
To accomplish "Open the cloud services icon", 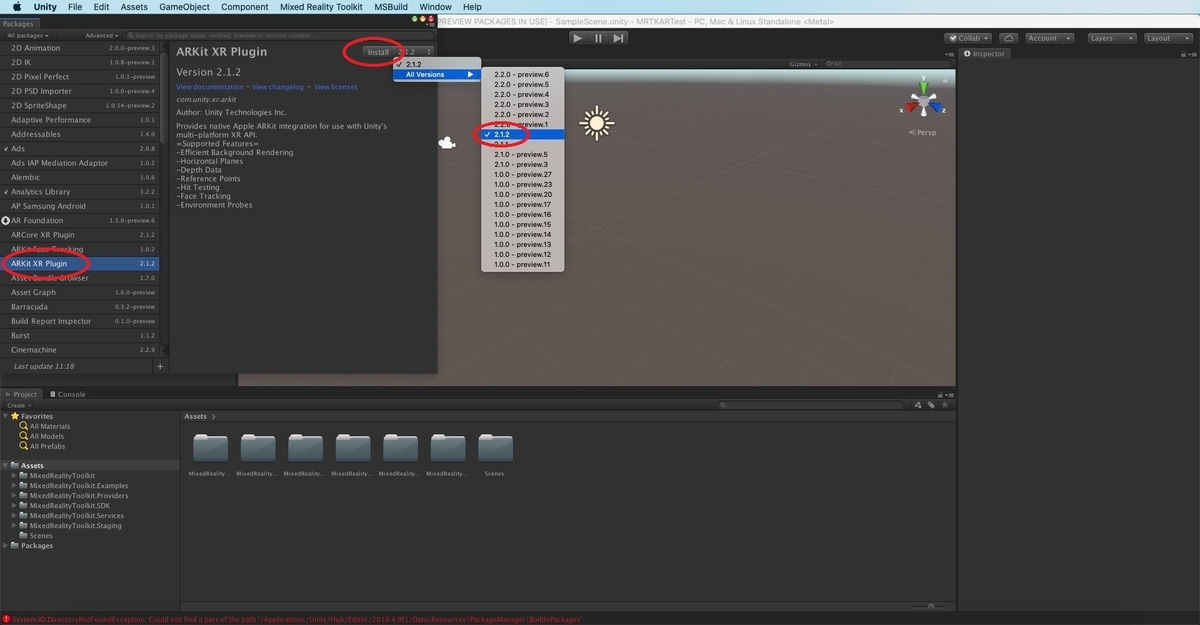I will (1009, 38).
